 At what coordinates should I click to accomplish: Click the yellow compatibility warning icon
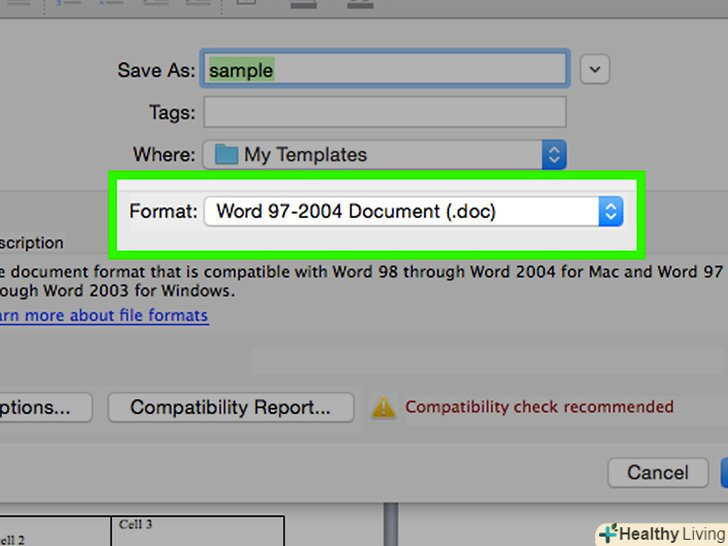[x=383, y=407]
